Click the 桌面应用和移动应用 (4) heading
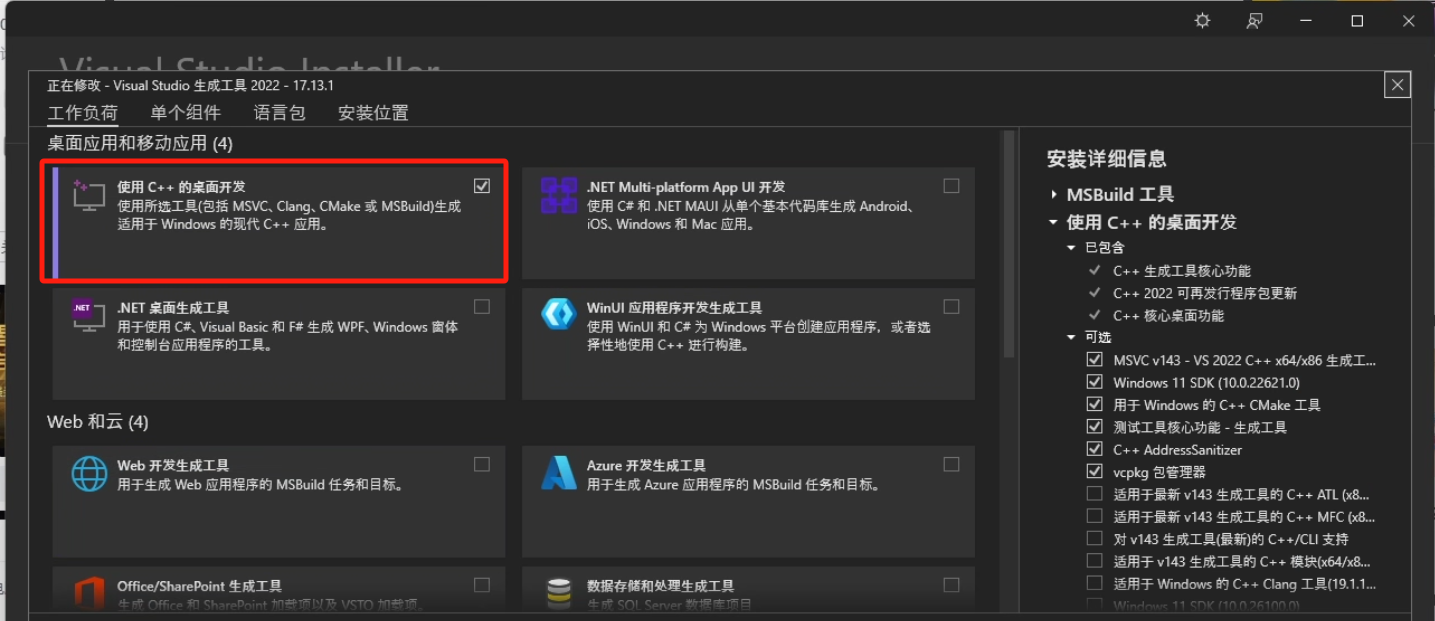 (x=140, y=144)
